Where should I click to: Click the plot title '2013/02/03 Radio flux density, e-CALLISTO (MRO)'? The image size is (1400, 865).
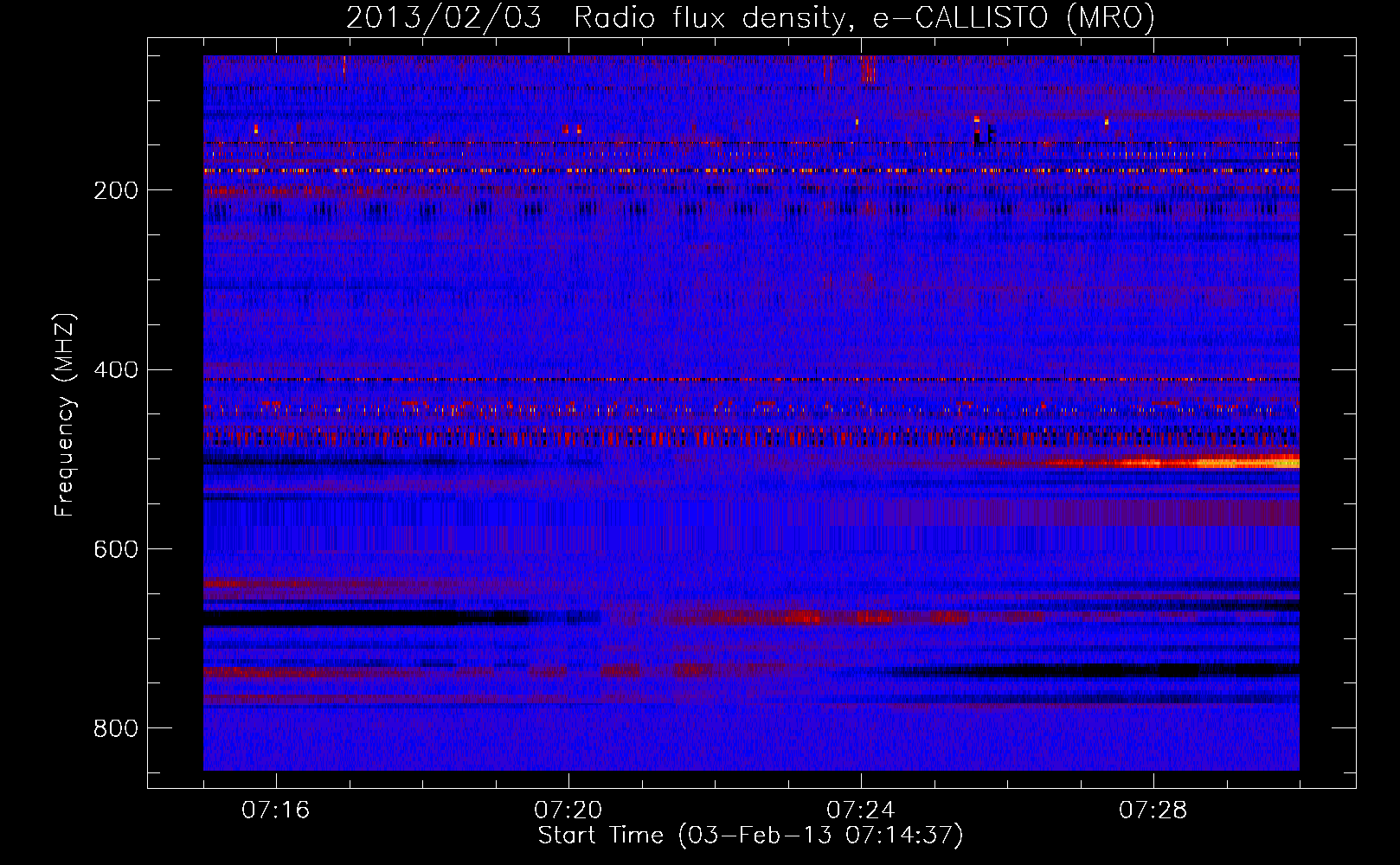click(x=750, y=17)
